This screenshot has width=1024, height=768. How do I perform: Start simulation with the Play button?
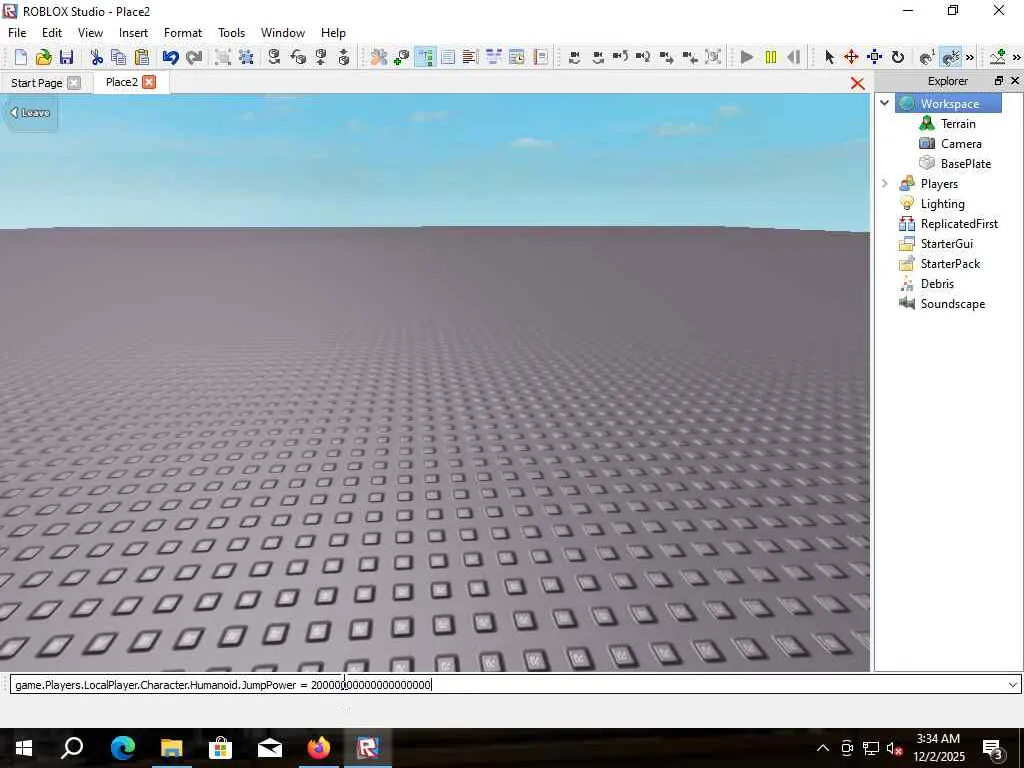point(747,57)
